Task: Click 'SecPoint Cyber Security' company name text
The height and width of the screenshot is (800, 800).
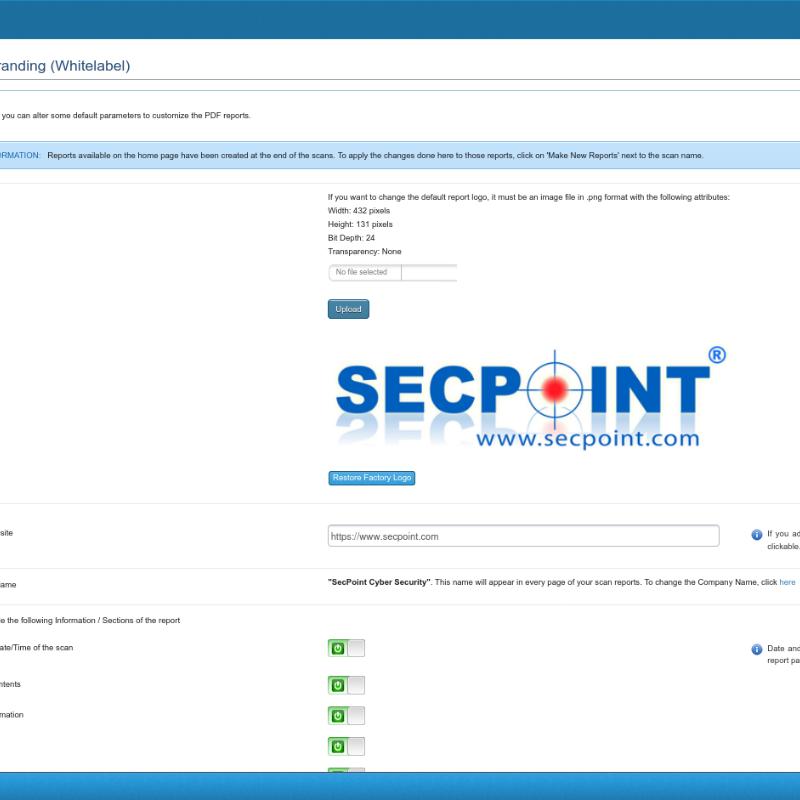Action: pos(379,582)
